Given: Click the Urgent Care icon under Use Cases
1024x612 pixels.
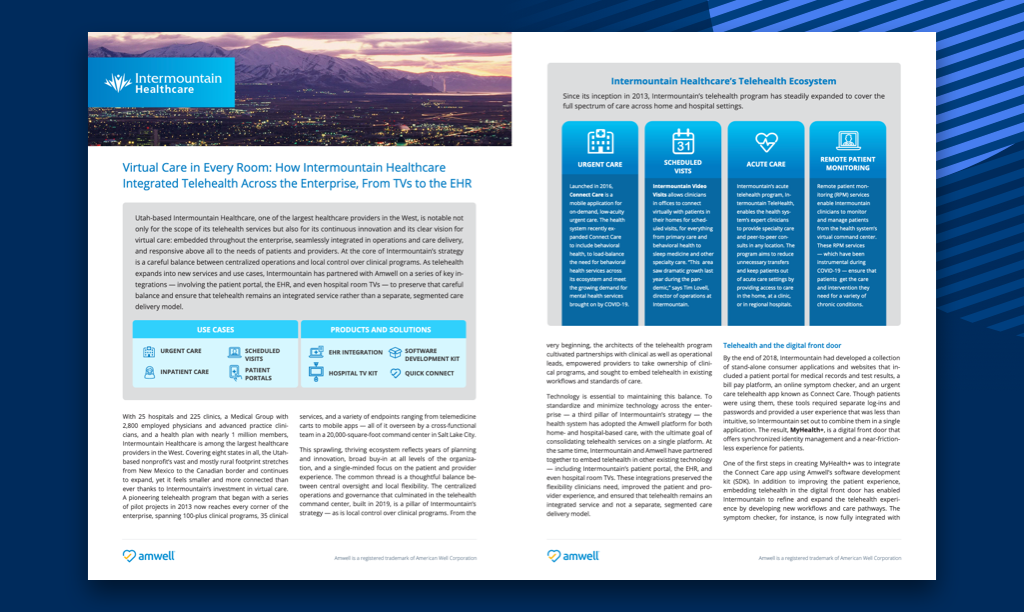Looking at the screenshot, I should [149, 352].
